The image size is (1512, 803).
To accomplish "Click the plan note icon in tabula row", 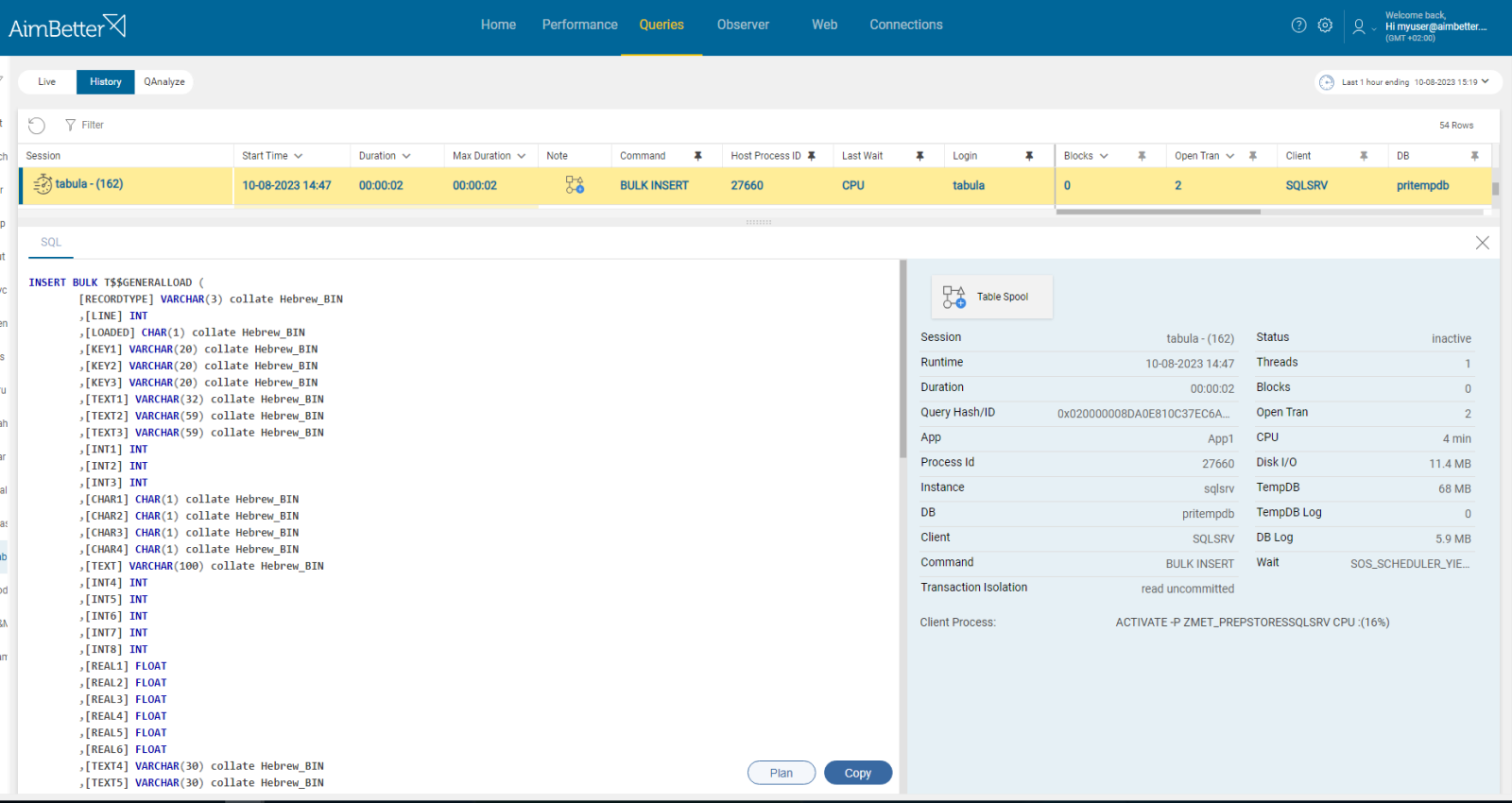I will pyautogui.click(x=575, y=185).
